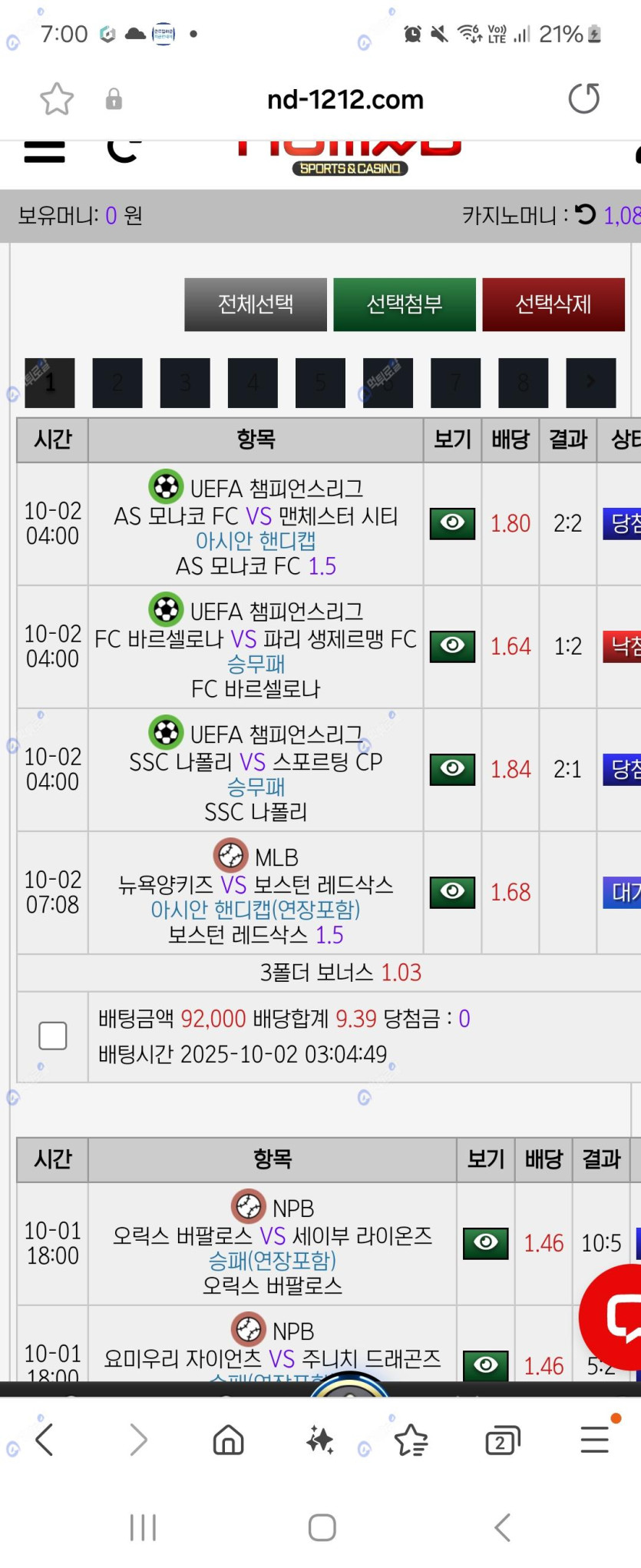Show details for the SSC 나폴리 bet
Image resolution: width=641 pixels, height=1568 pixels.
(452, 769)
